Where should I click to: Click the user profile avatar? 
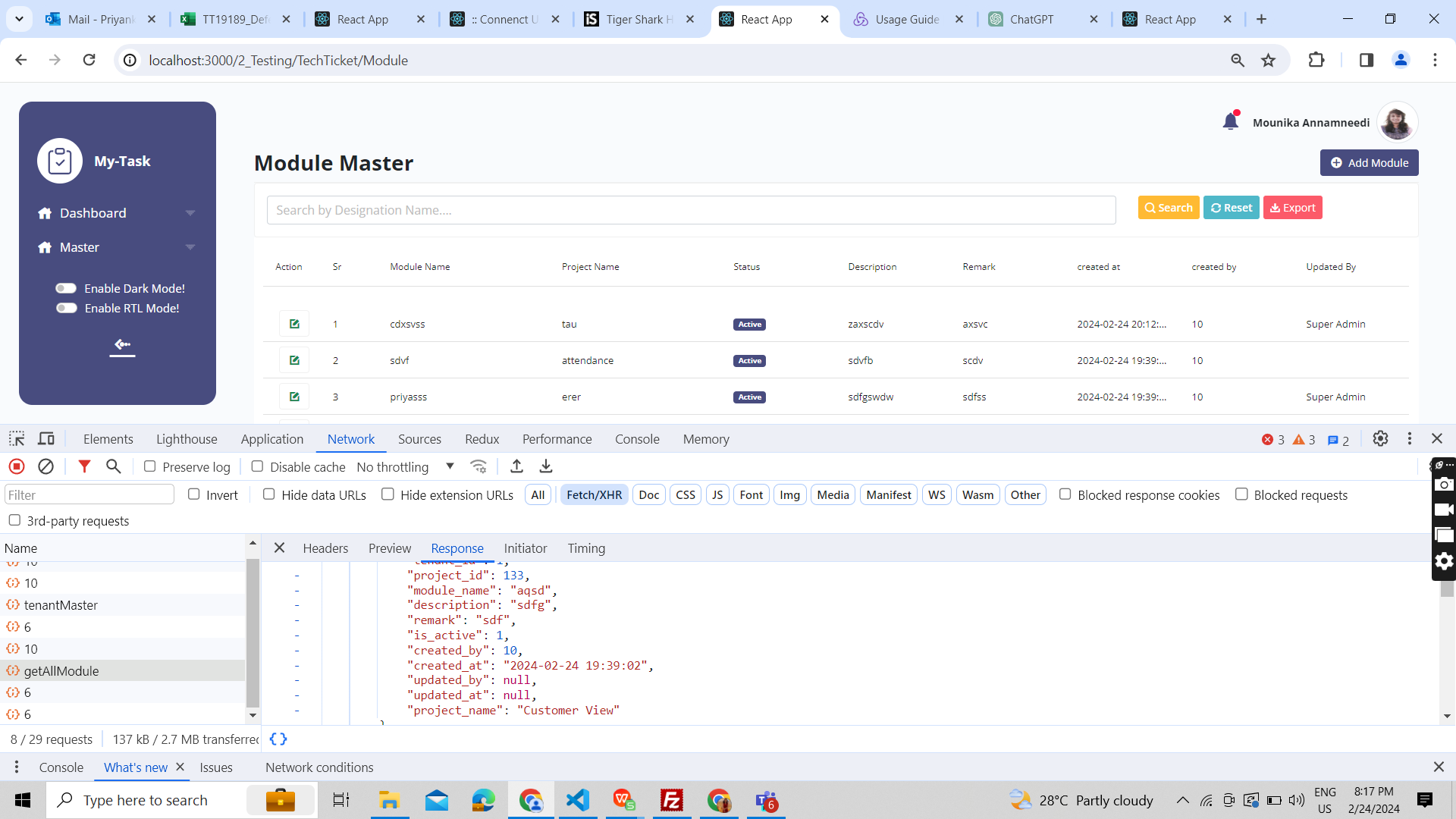[1397, 122]
